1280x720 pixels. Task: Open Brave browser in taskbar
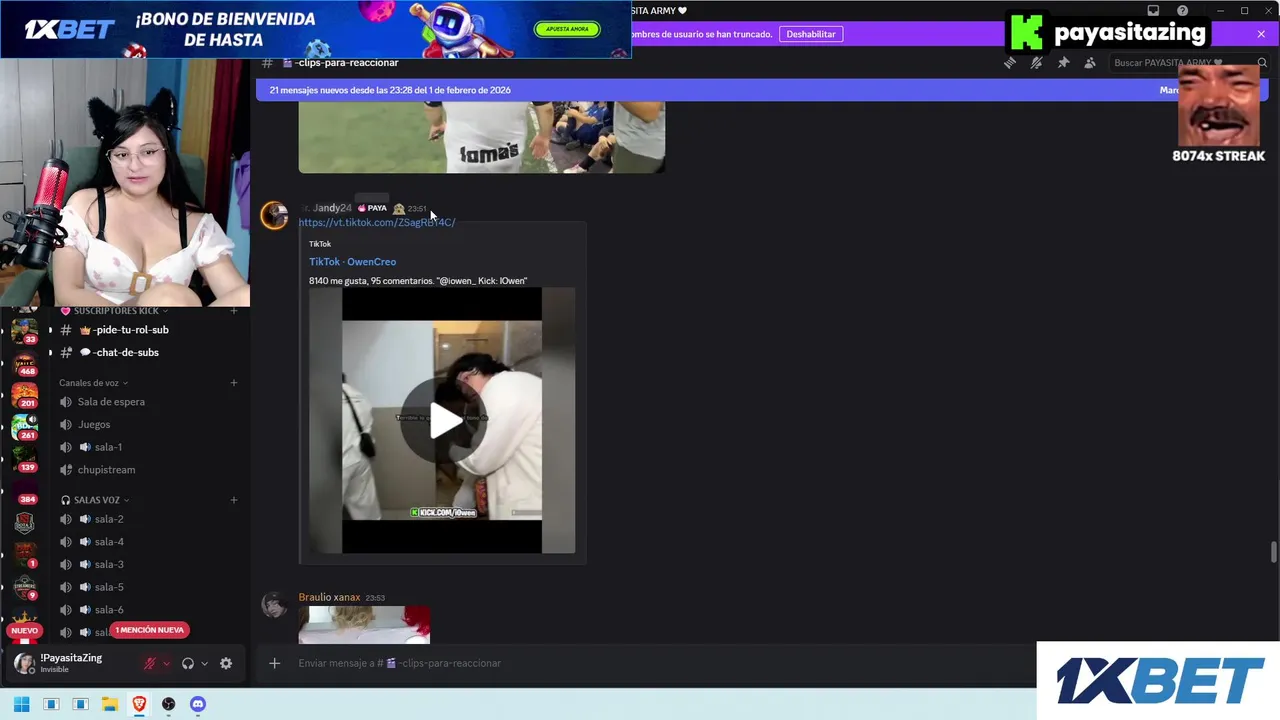[x=139, y=704]
